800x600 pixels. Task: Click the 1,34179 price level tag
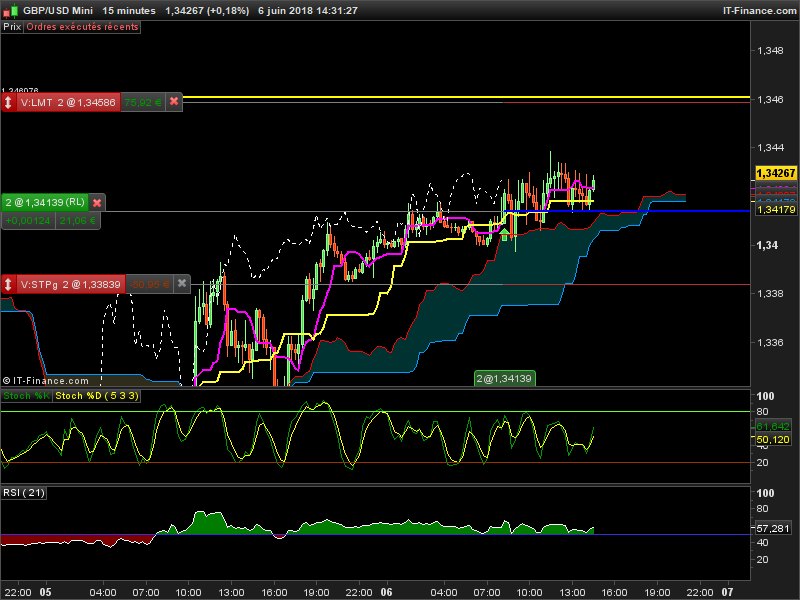click(776, 210)
